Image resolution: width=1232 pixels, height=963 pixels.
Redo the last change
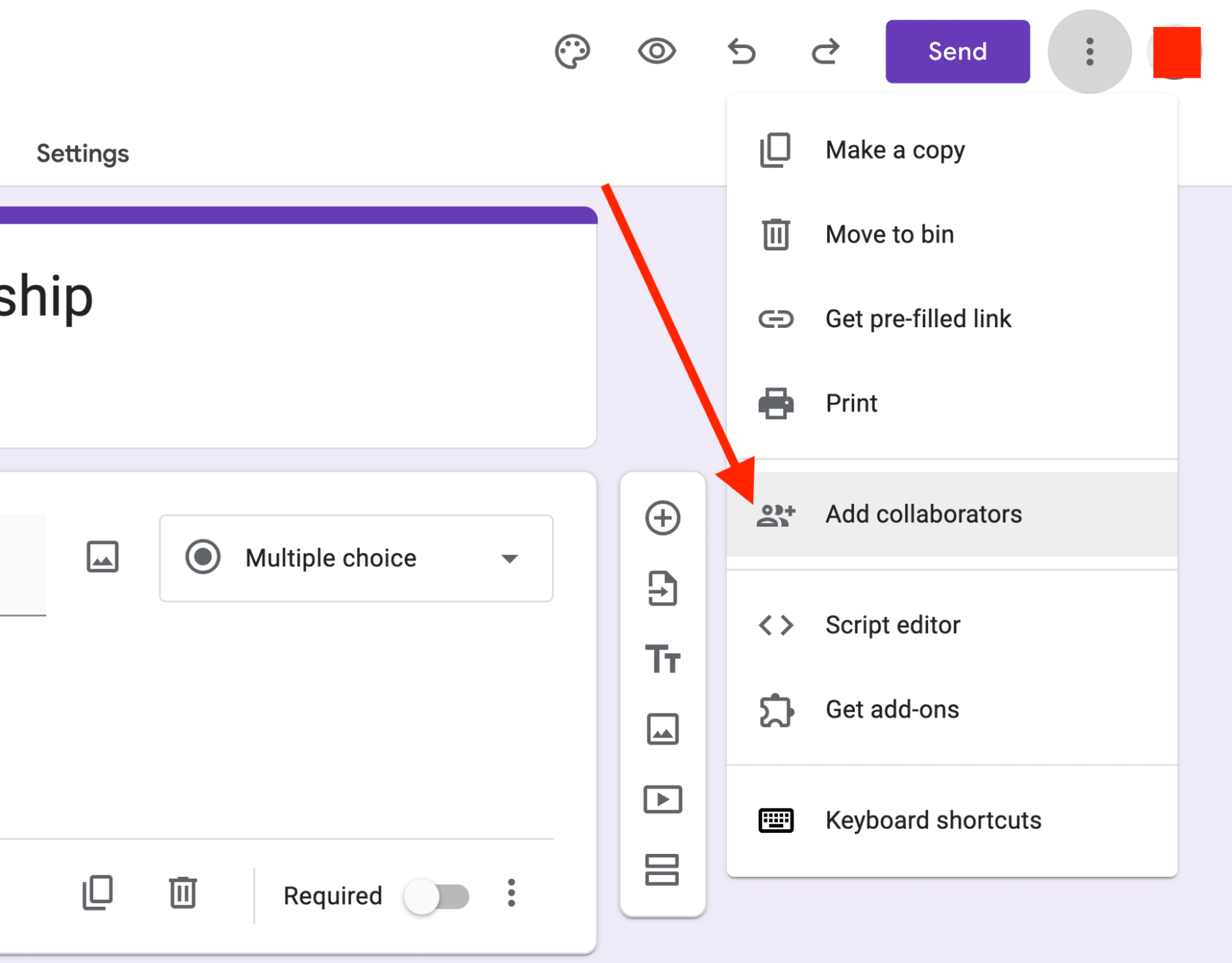[826, 52]
